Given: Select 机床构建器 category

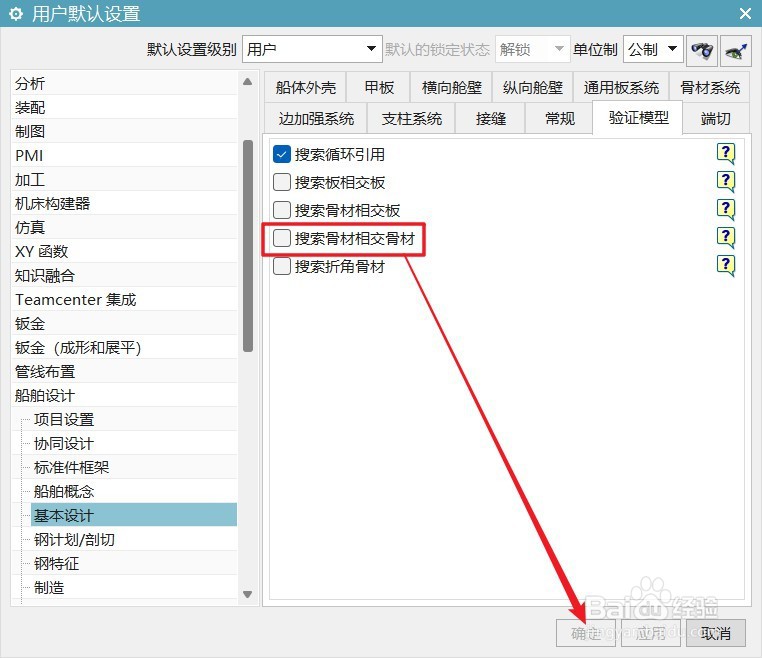Looking at the screenshot, I should coord(124,203).
